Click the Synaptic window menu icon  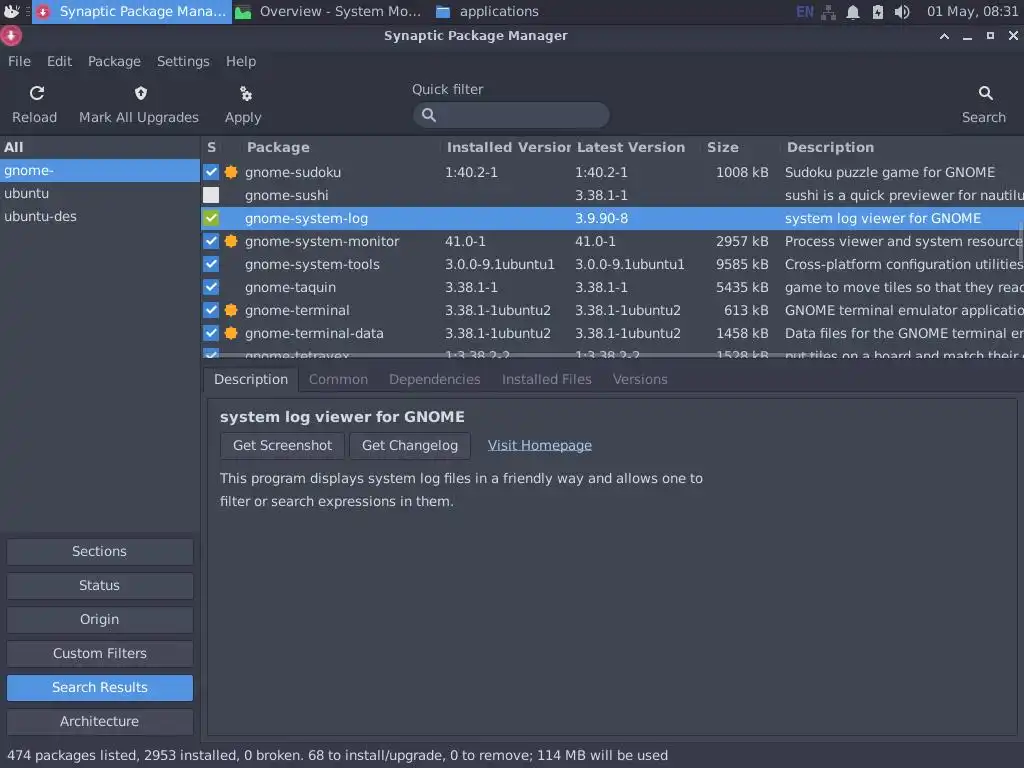click(x=11, y=36)
